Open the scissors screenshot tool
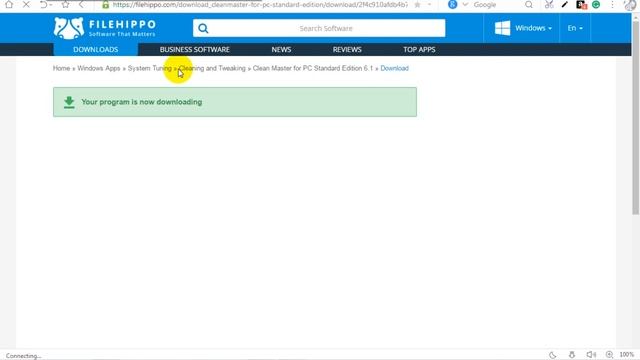 (549, 5)
